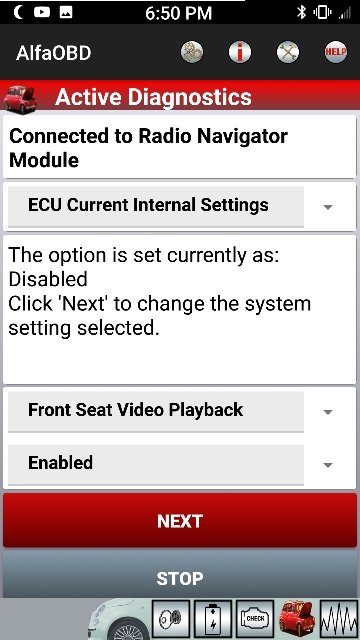Open the Enabled value dropdown arrow
Screen dimensions: 360x640
[x=327, y=465]
